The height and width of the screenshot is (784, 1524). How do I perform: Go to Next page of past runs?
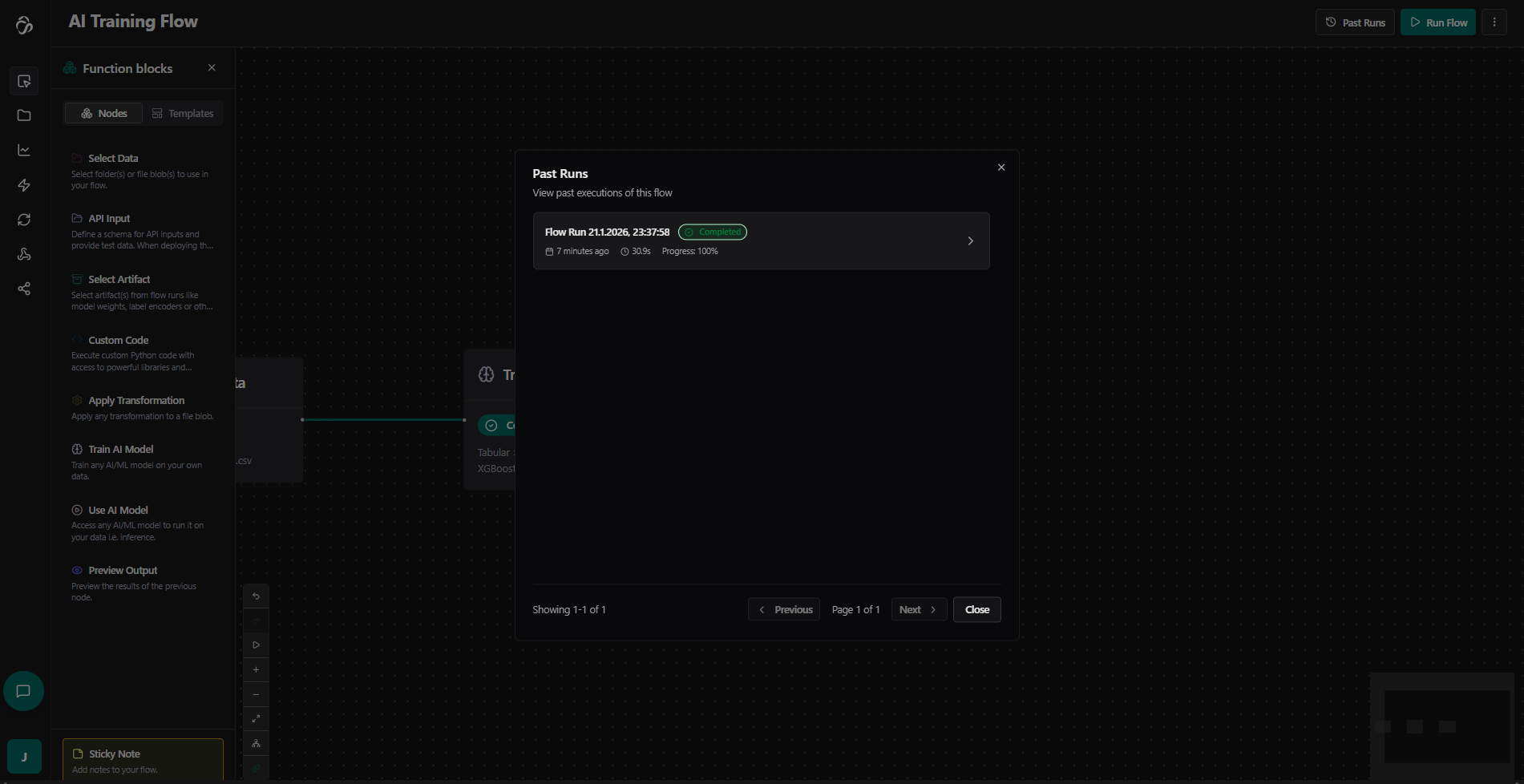(919, 609)
